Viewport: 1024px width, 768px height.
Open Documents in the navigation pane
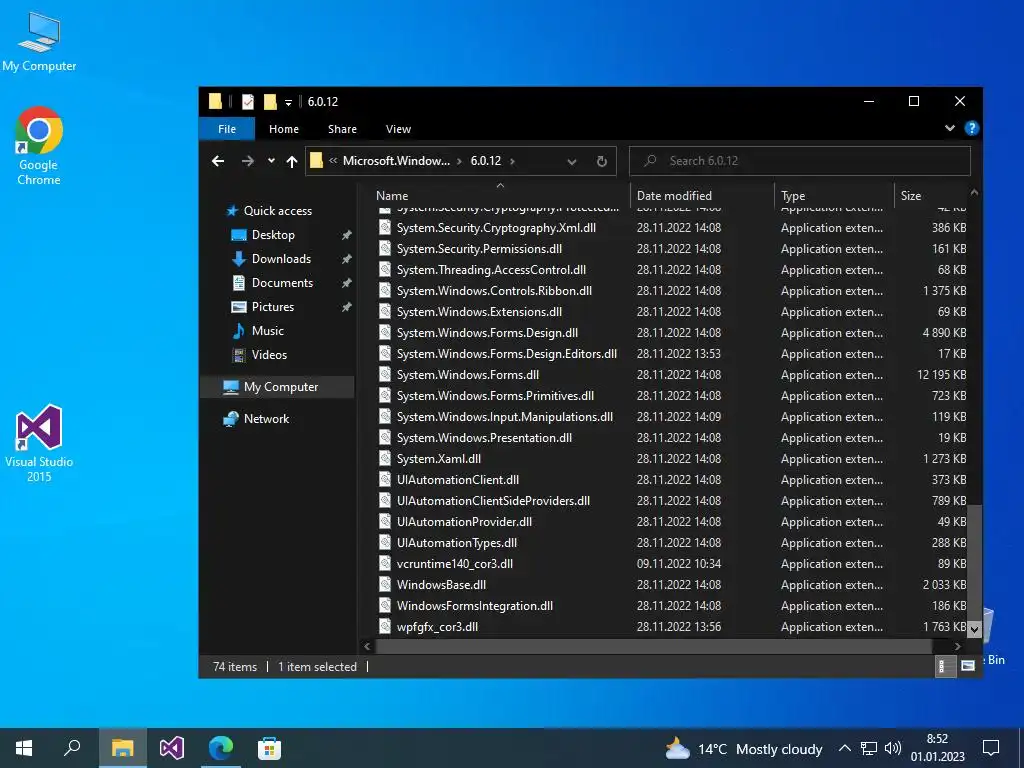click(x=282, y=283)
